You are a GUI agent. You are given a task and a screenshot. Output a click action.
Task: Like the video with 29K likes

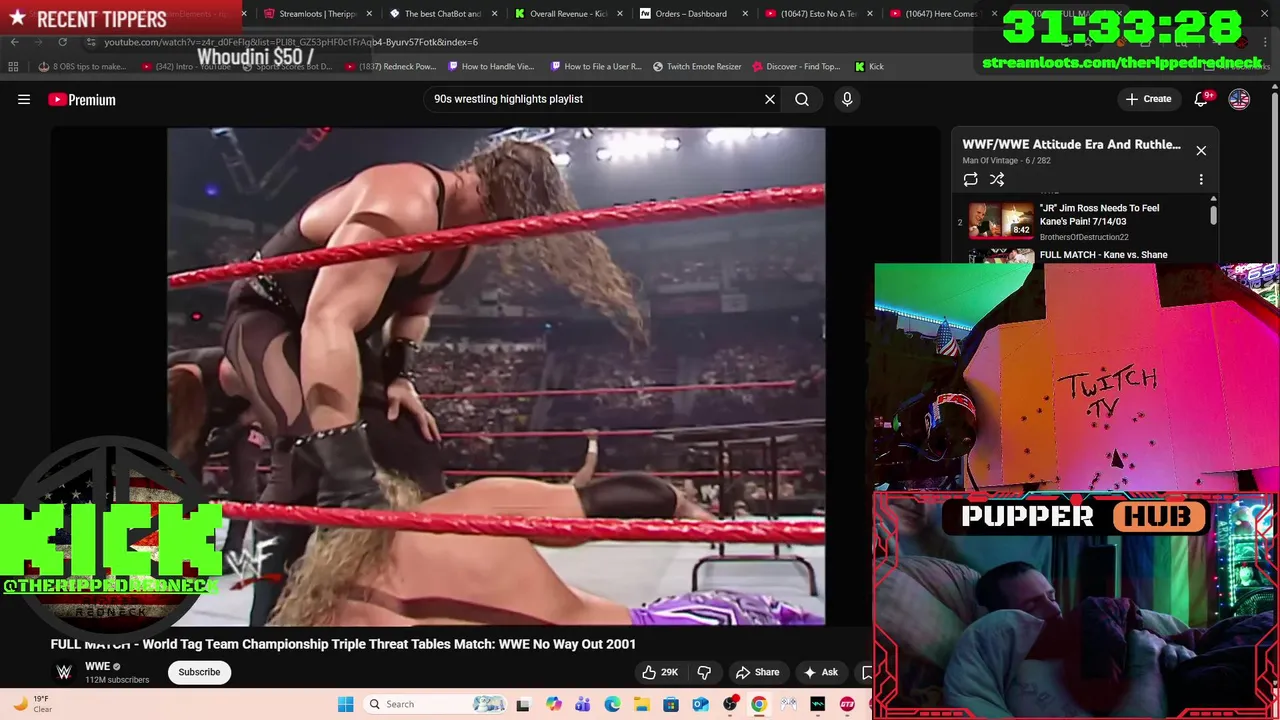point(660,672)
